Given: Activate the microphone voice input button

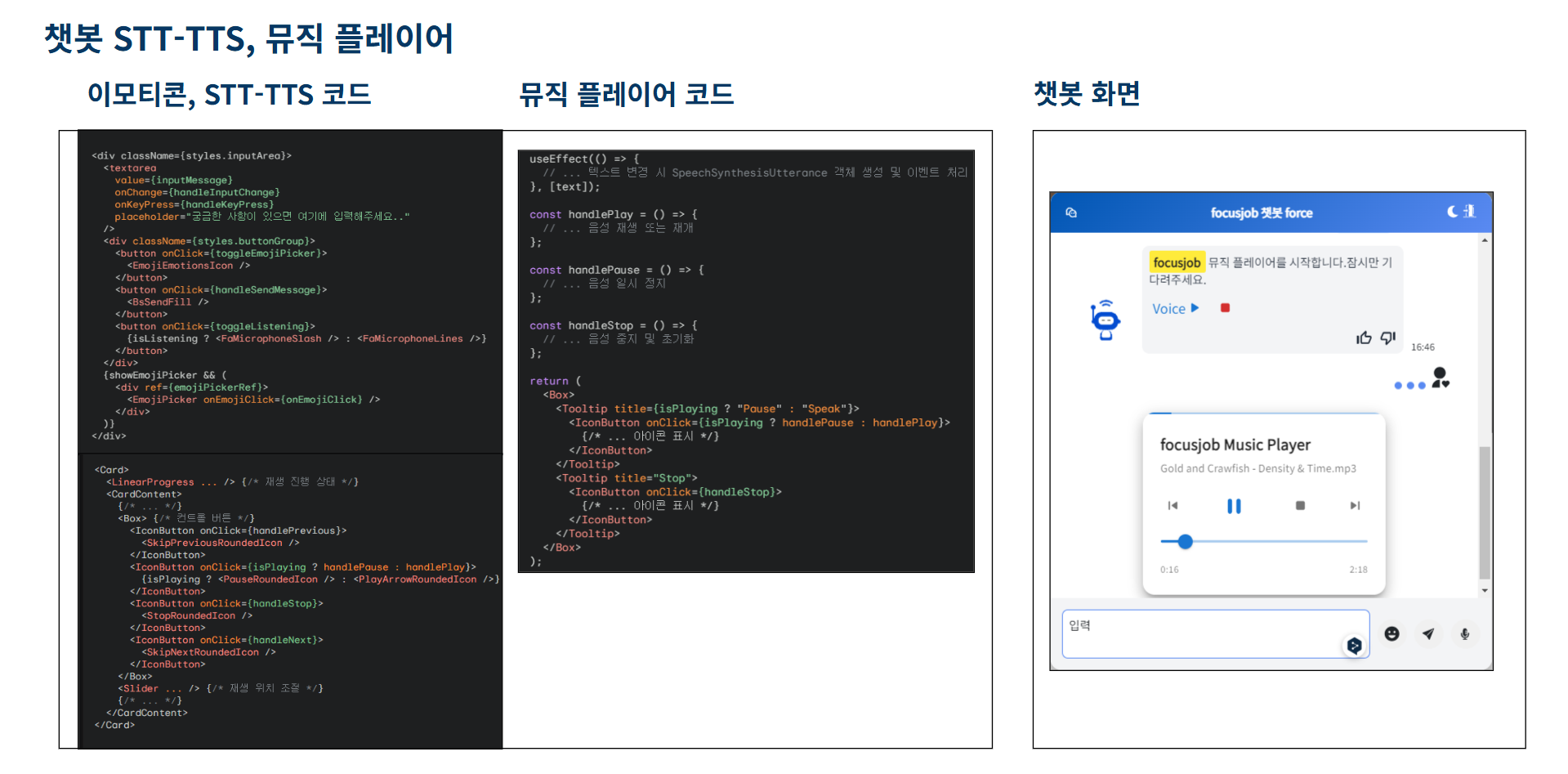Looking at the screenshot, I should click(x=1465, y=633).
